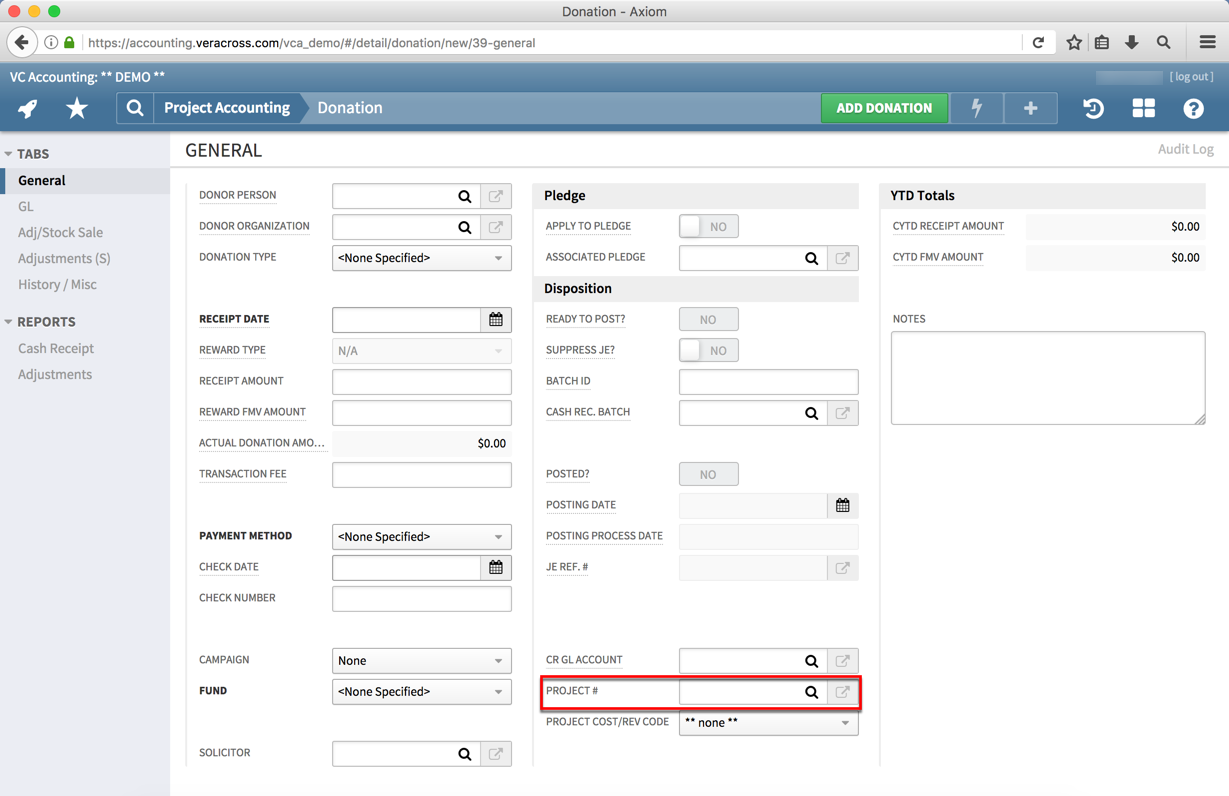Screen dimensions: 1229x796
Task: Toggle Ready to Post switch
Action: (x=709, y=320)
